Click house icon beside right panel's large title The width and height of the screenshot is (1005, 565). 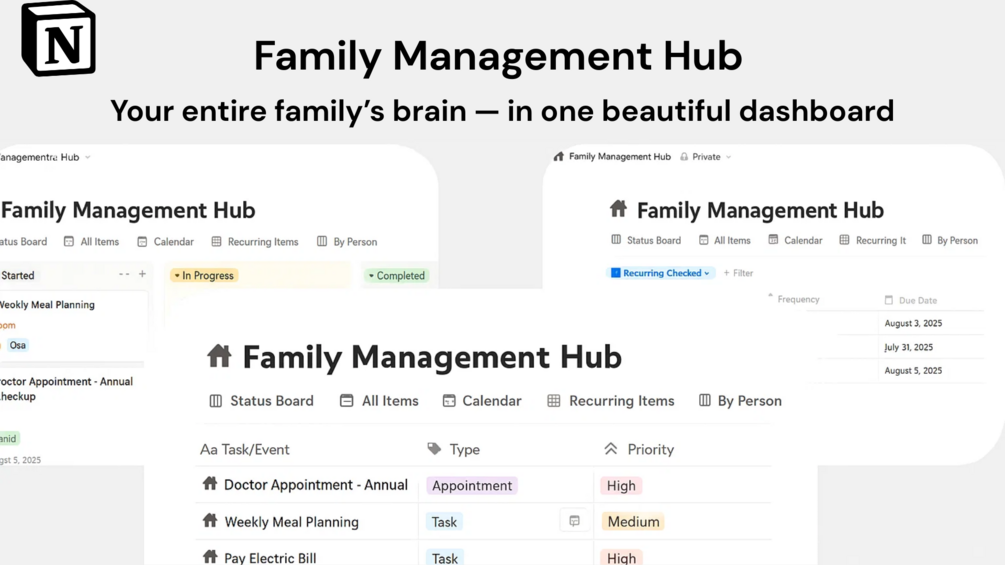619,208
